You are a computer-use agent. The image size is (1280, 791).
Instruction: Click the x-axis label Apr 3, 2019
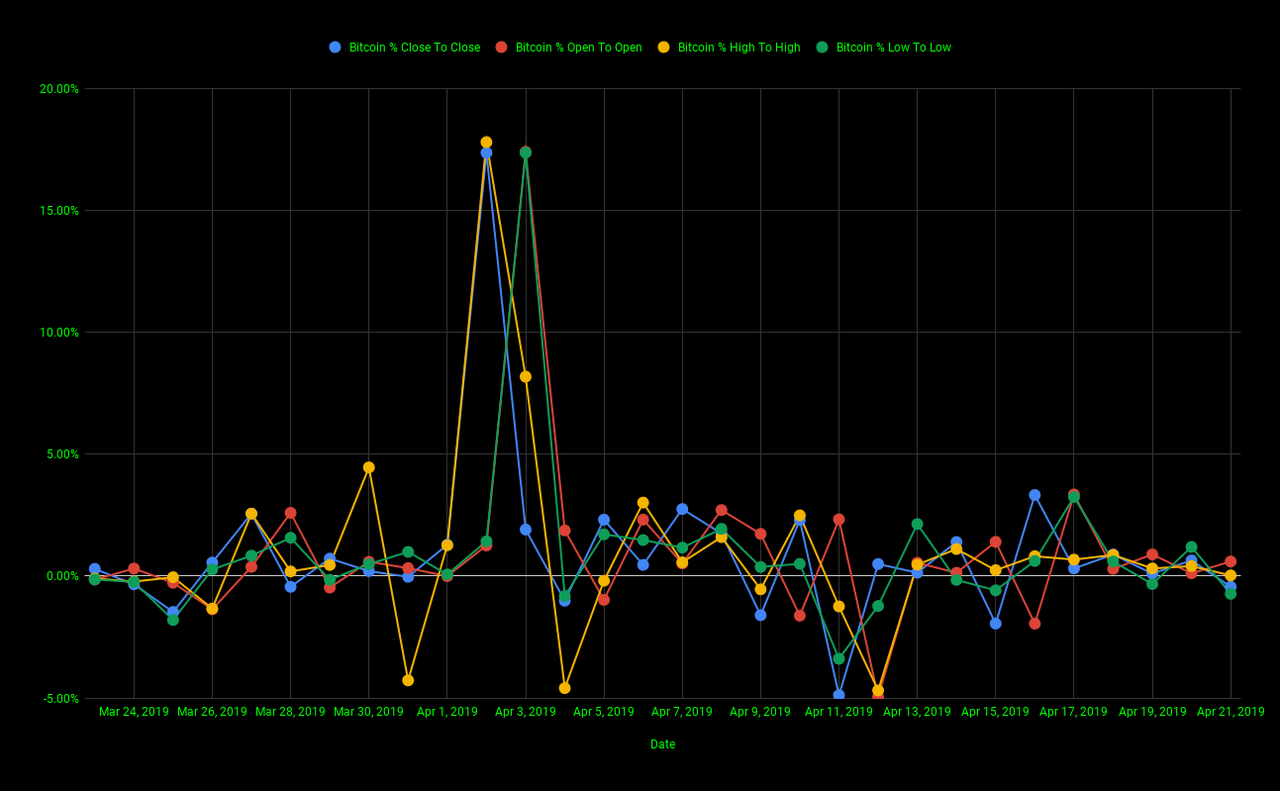click(525, 712)
